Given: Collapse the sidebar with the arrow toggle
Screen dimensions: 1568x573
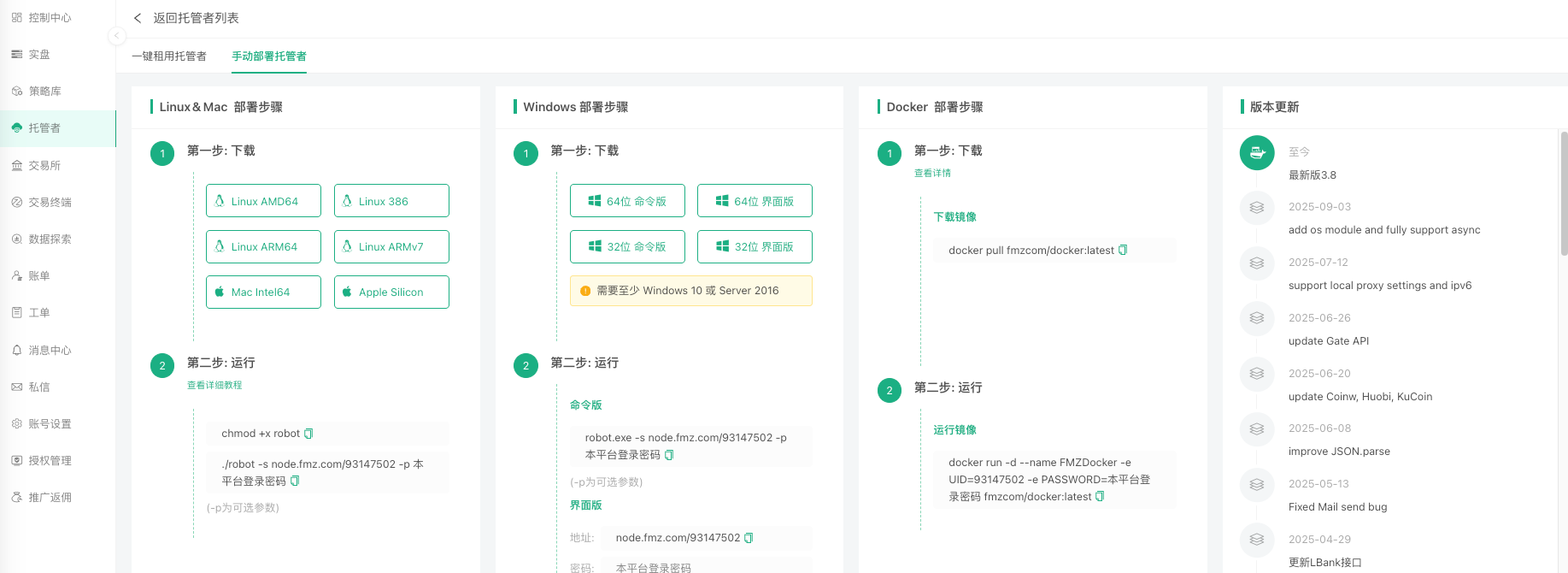Looking at the screenshot, I should [117, 35].
